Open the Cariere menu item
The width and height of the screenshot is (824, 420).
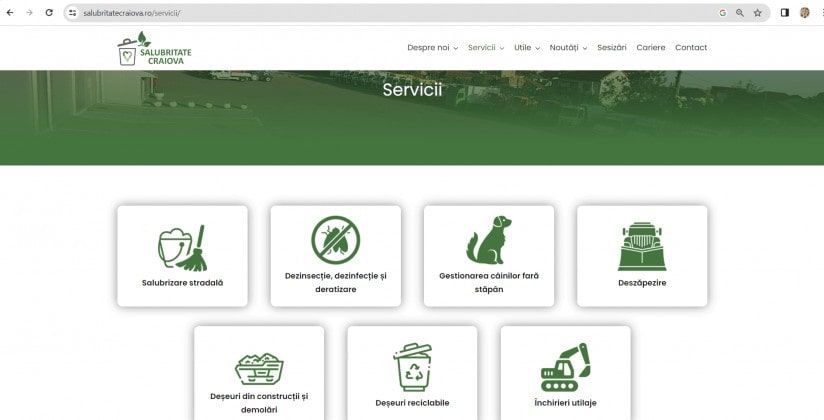click(650, 48)
